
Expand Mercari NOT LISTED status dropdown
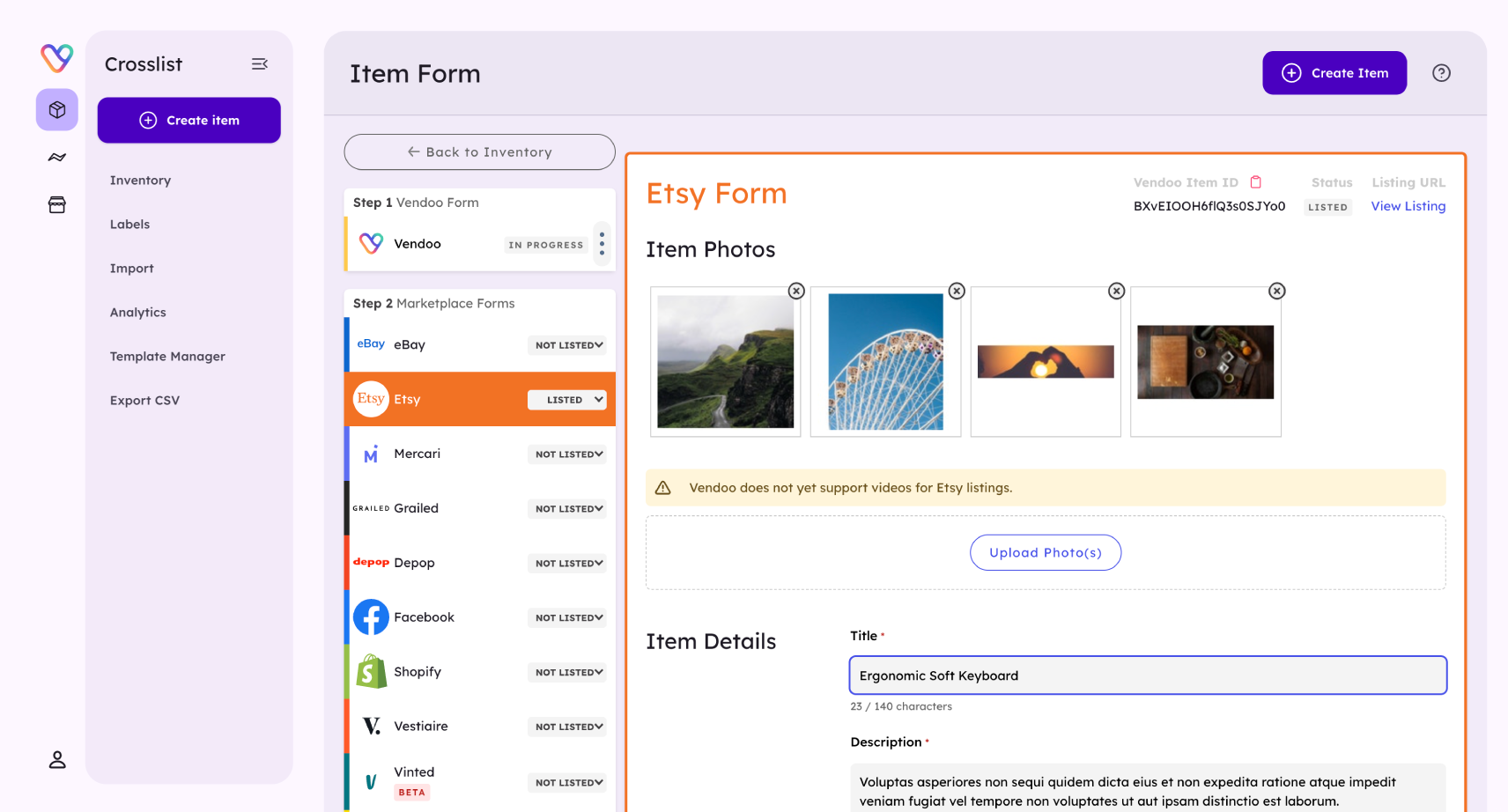568,454
